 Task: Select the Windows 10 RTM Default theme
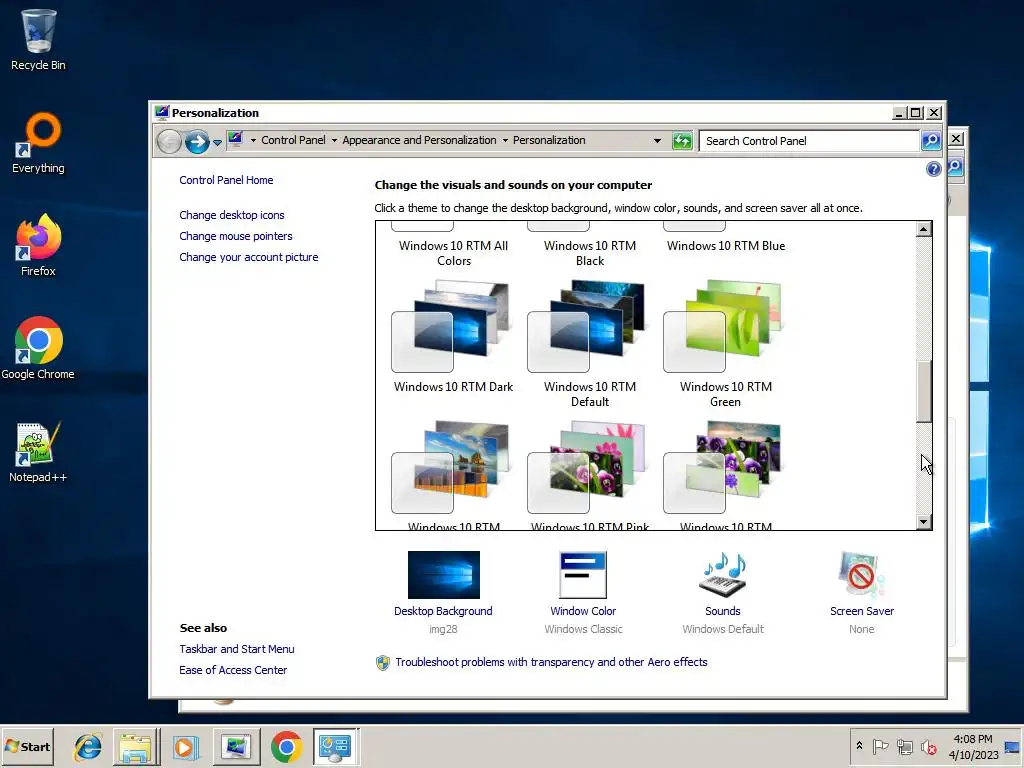coord(590,343)
